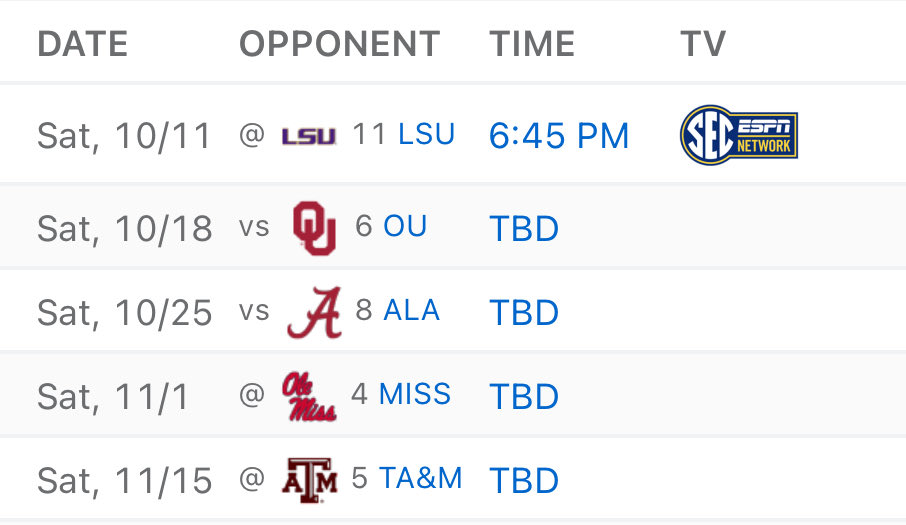Open the LSU team link

426,134
